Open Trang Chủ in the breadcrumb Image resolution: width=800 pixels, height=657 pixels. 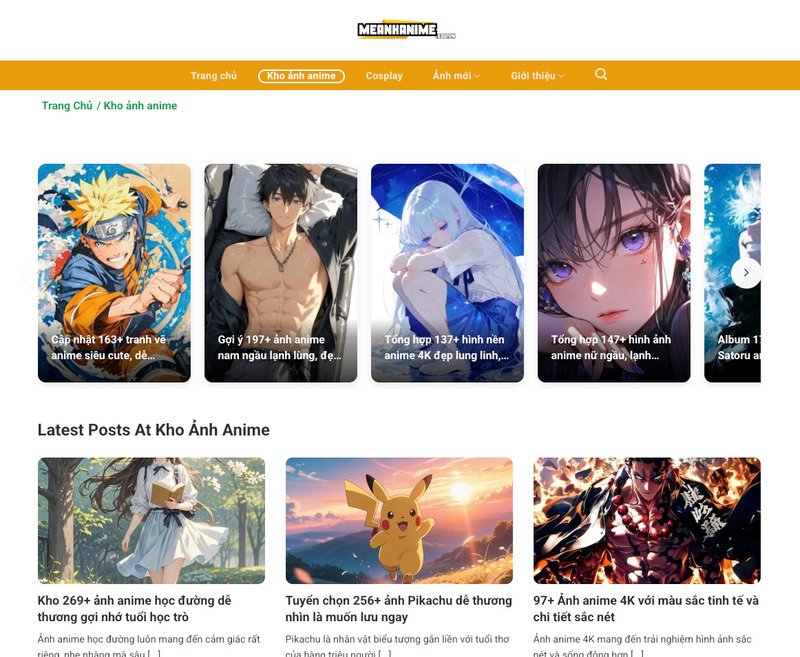pyautogui.click(x=66, y=105)
